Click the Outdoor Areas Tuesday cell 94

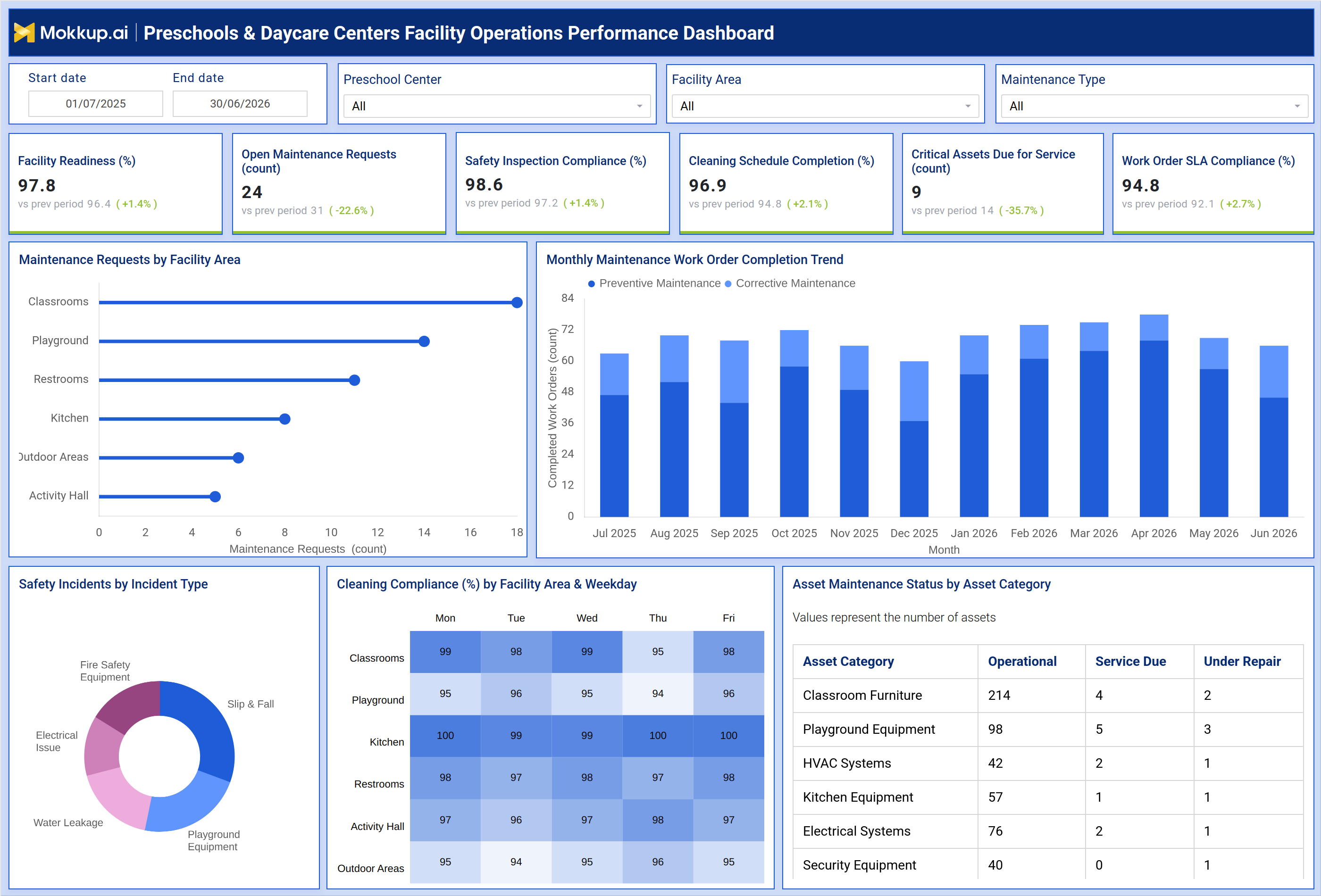click(516, 862)
